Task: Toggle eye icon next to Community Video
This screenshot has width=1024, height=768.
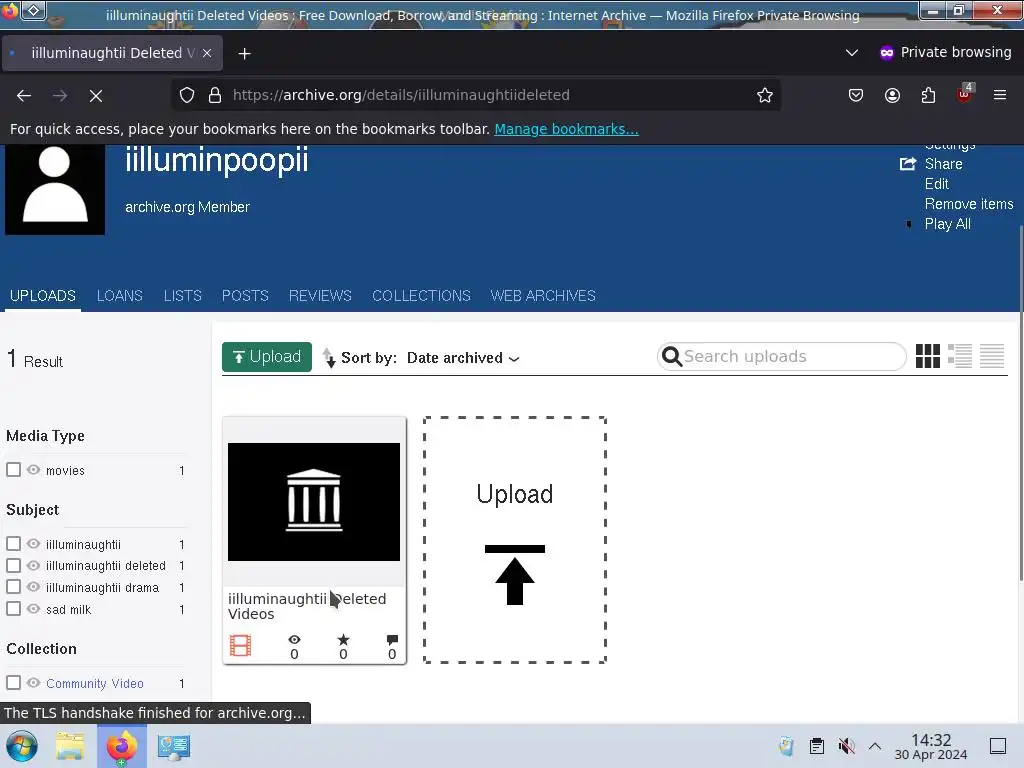Action: [33, 682]
